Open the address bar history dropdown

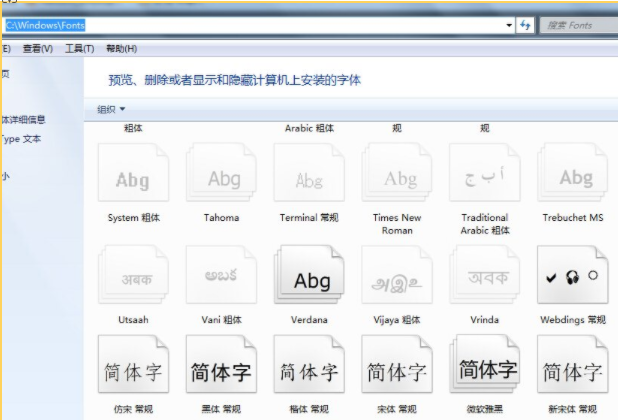tap(509, 26)
